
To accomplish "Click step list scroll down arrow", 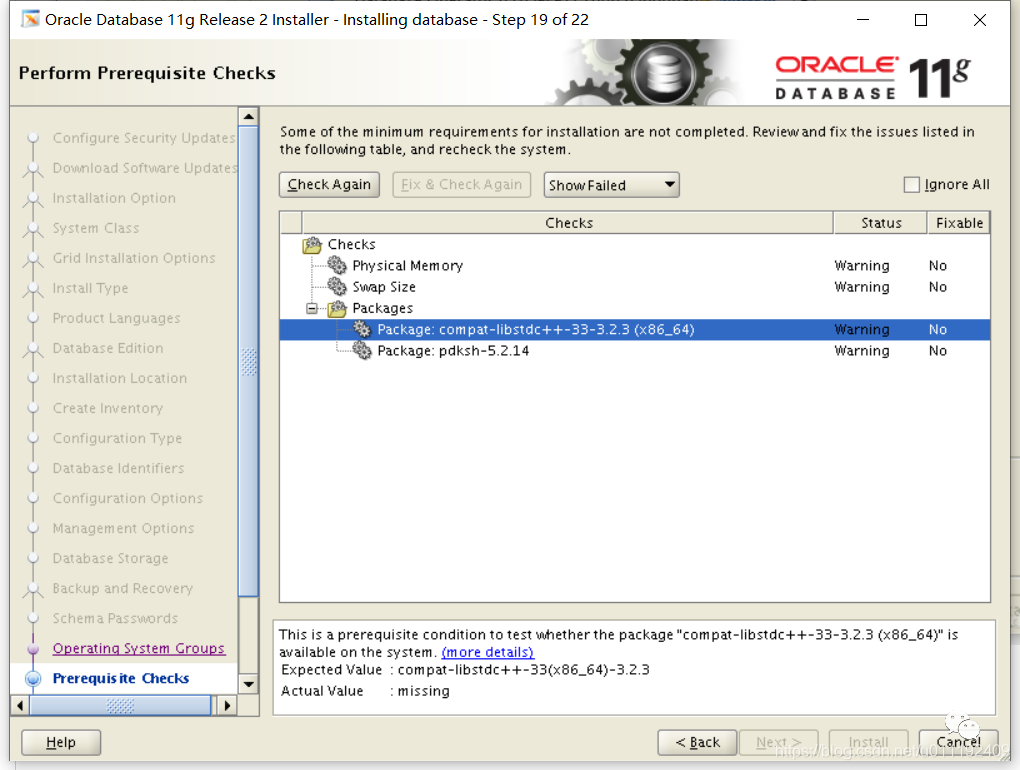I will click(x=248, y=684).
